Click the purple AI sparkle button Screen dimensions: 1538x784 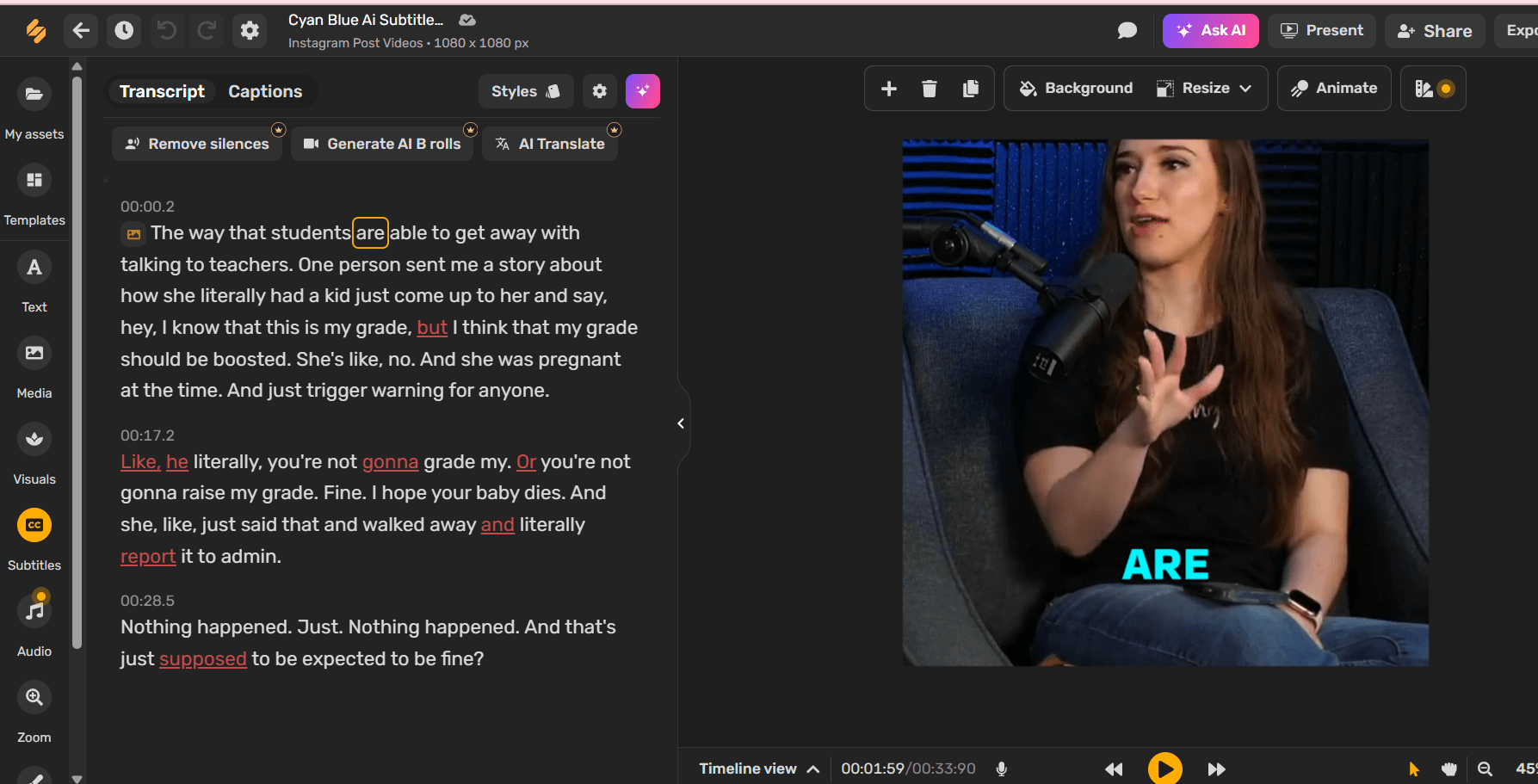pyautogui.click(x=643, y=91)
